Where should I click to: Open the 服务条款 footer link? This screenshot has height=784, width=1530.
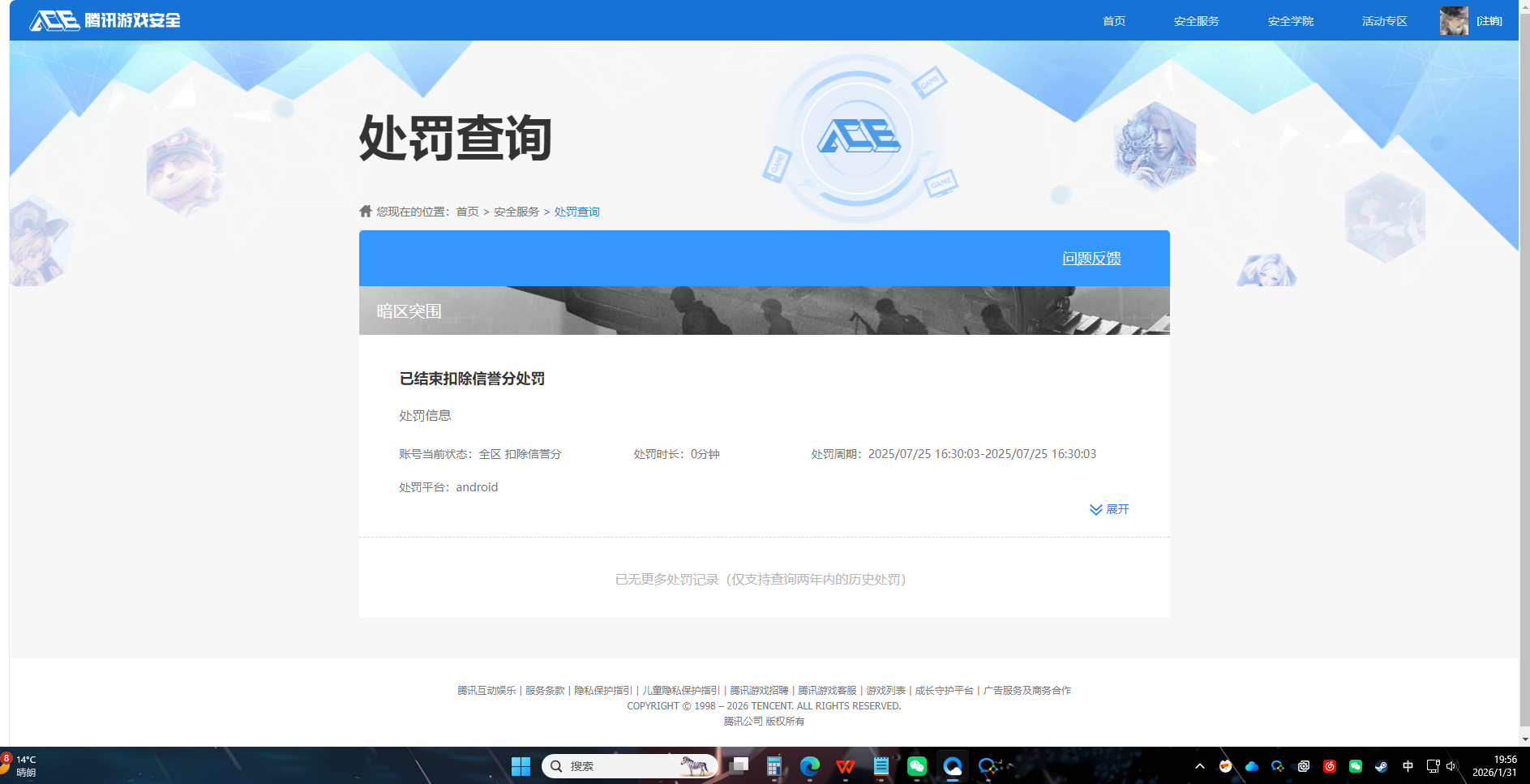pyautogui.click(x=545, y=690)
